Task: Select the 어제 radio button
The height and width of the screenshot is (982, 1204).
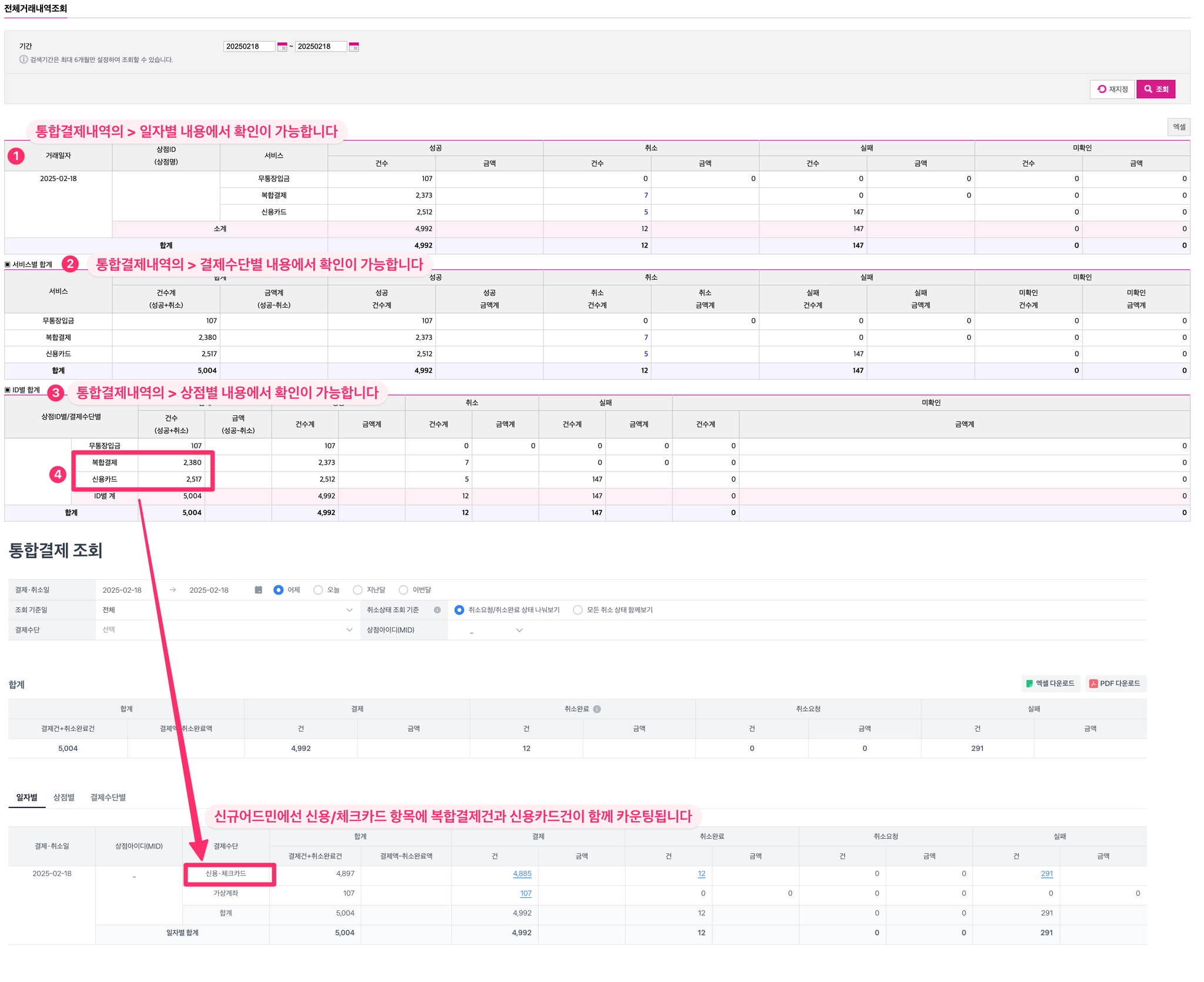Action: (279, 590)
